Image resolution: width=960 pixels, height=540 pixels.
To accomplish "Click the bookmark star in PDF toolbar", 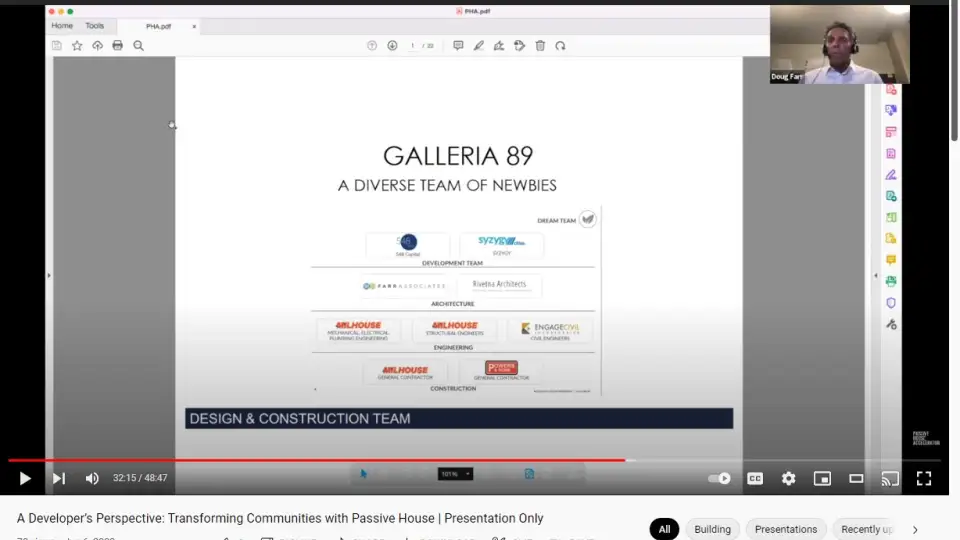I will coord(77,46).
